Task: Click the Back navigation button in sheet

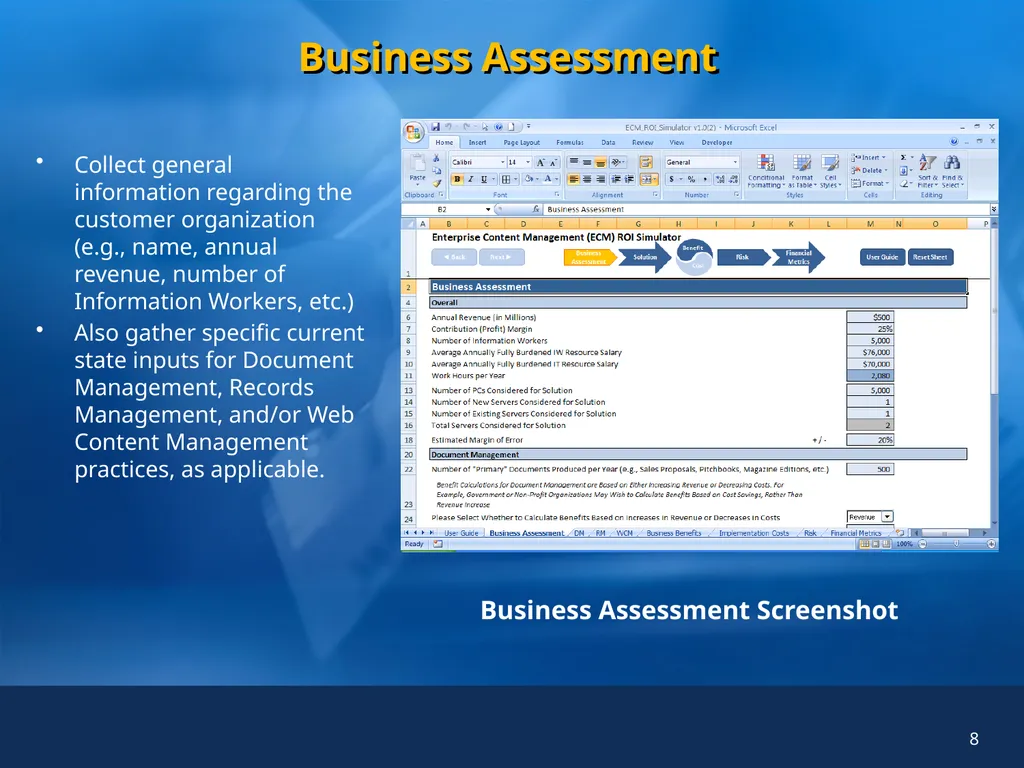Action: [x=454, y=257]
